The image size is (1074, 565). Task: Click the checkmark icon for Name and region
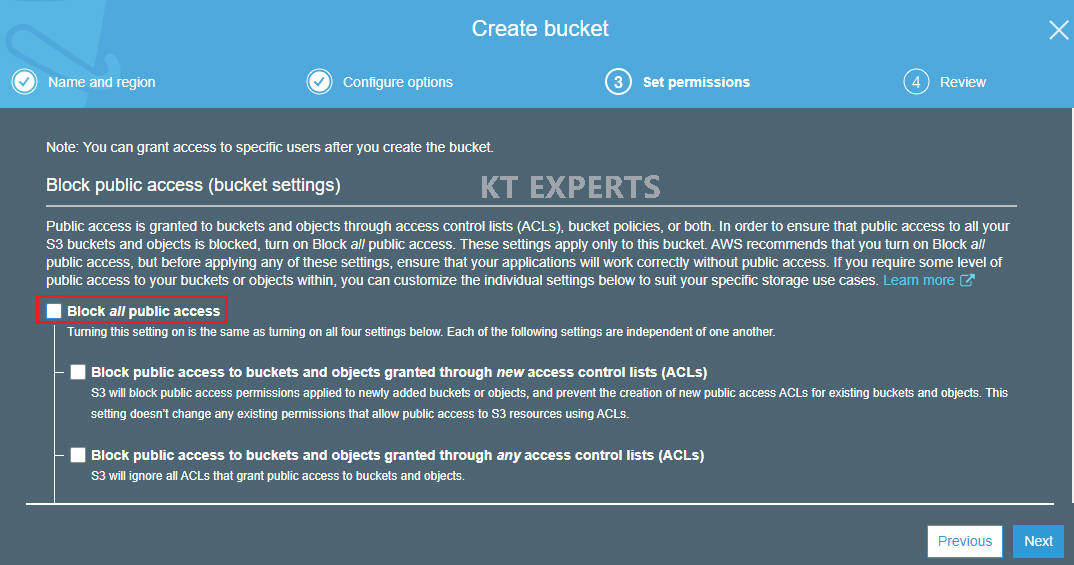pos(25,82)
